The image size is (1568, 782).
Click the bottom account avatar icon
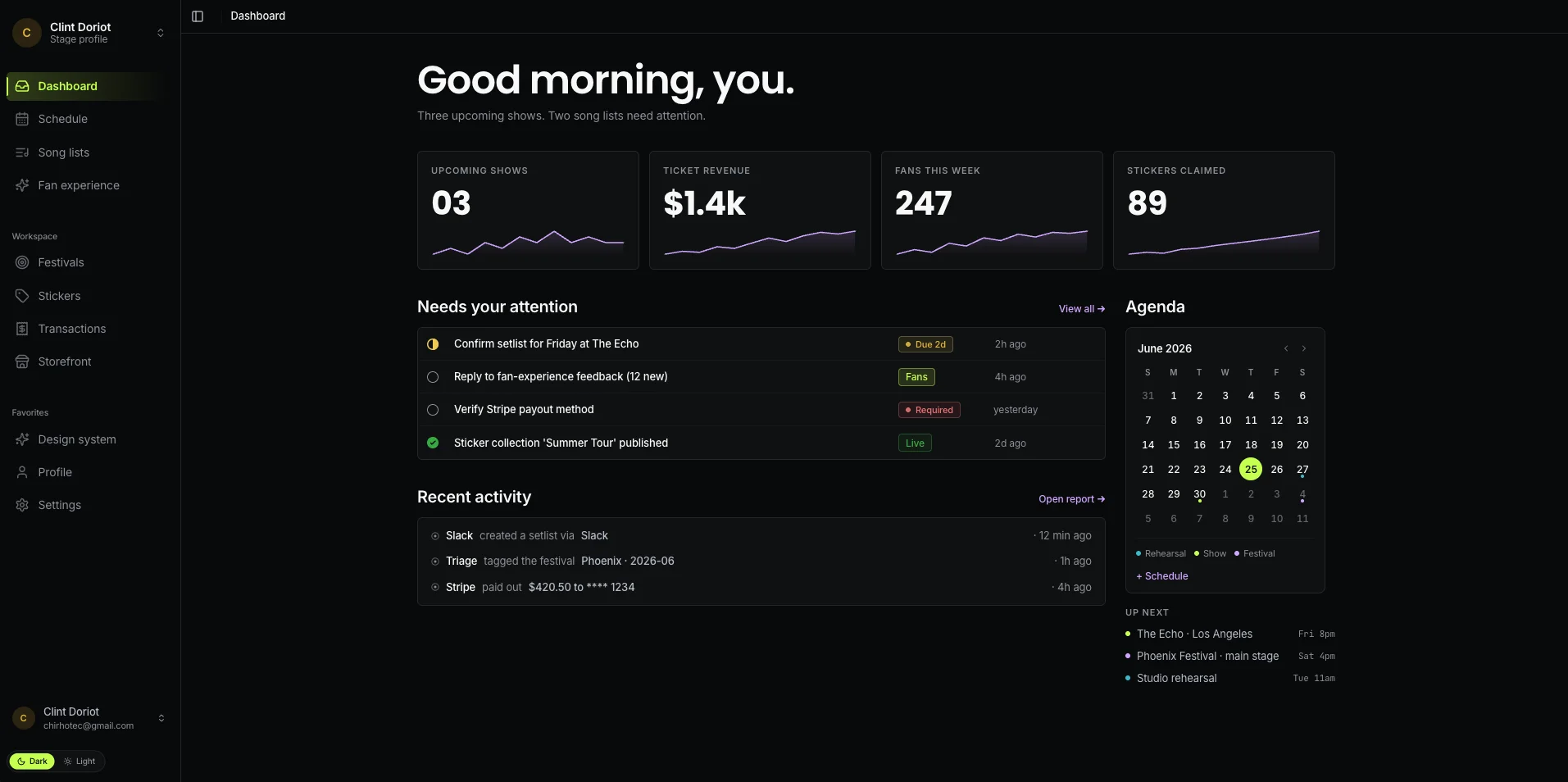[x=23, y=718]
